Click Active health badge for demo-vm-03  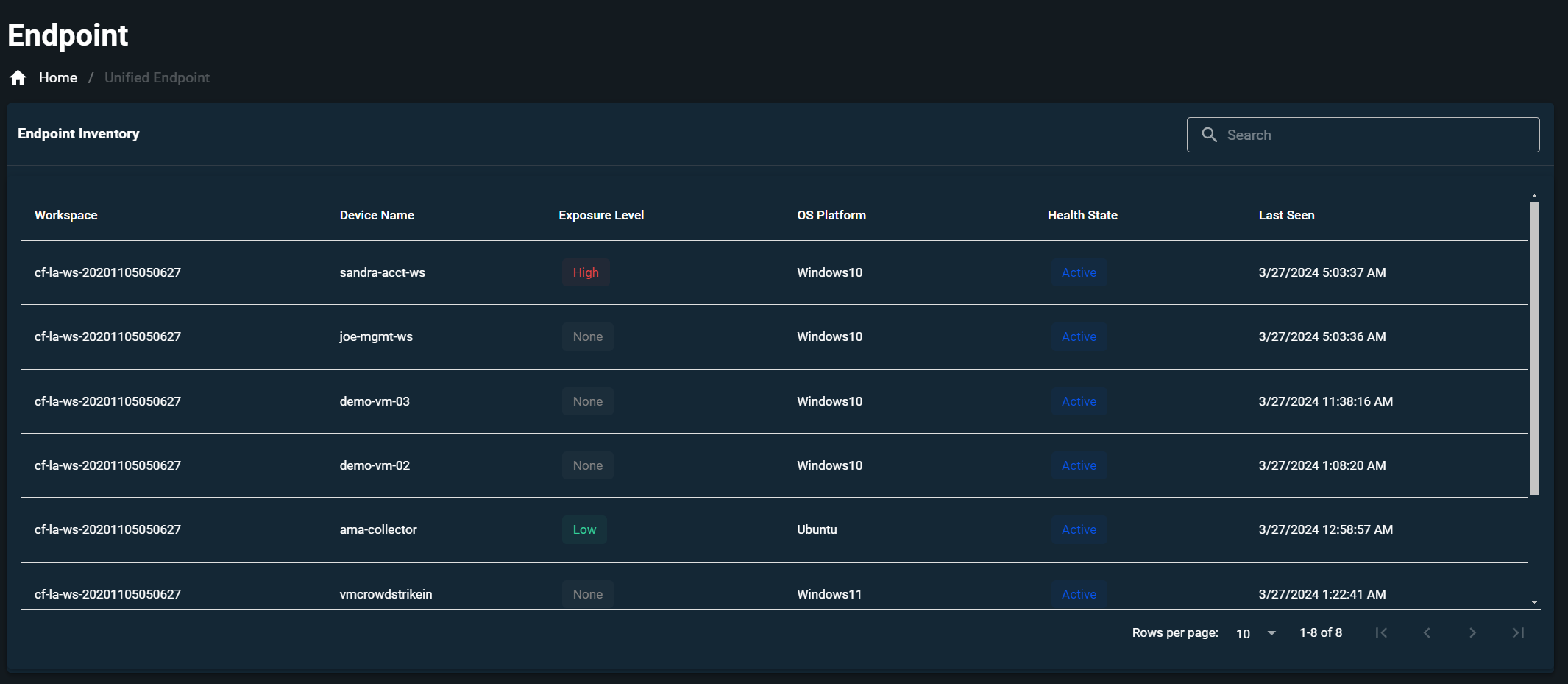(x=1079, y=401)
